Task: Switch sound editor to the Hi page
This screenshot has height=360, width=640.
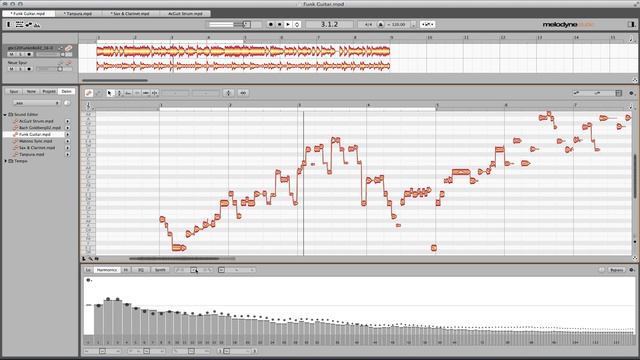Action: (126, 270)
